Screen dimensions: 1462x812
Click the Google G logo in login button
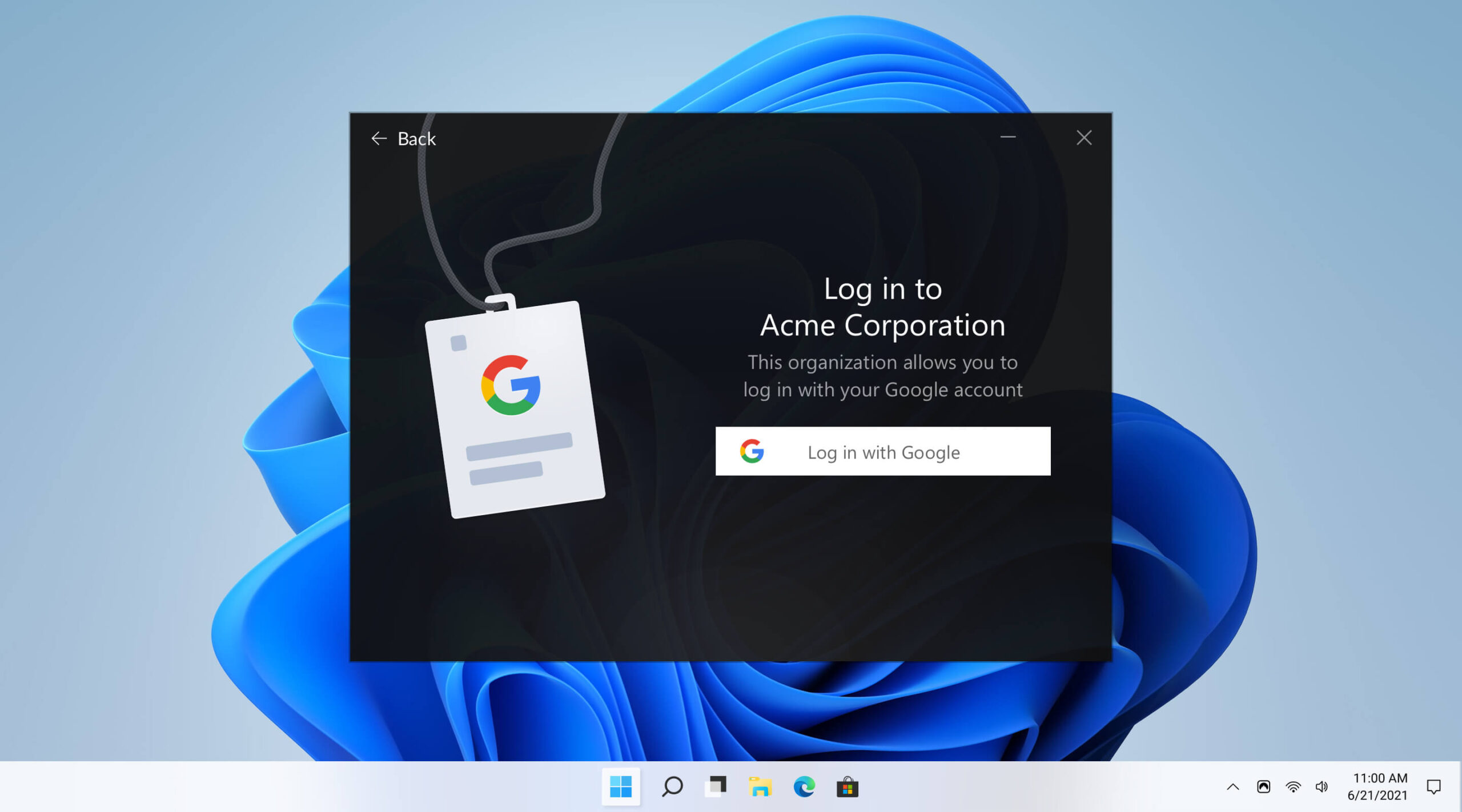pos(752,451)
